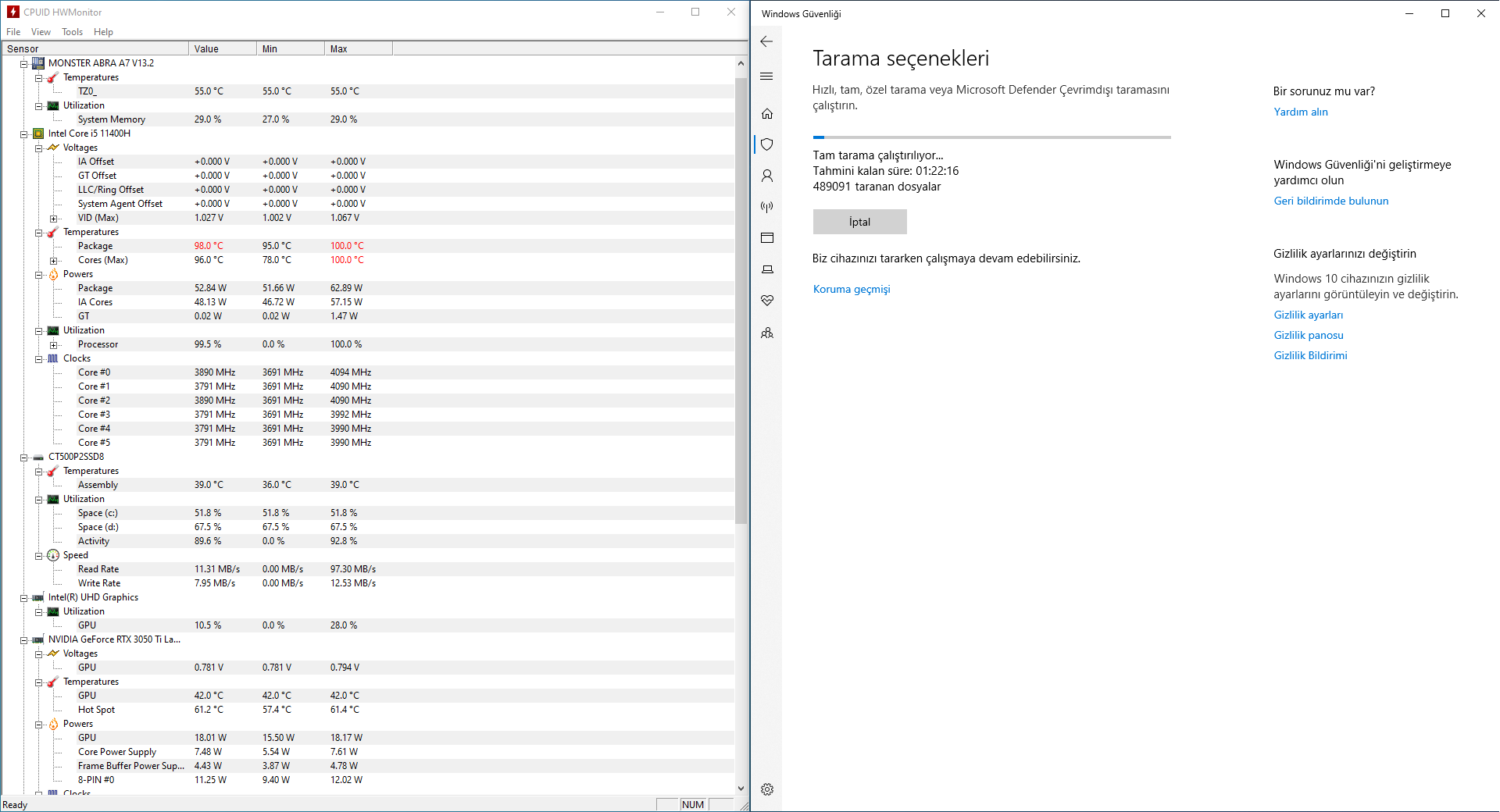1500x812 pixels.
Task: Open the Gizlilik ayarları link
Action: pyautogui.click(x=1308, y=315)
